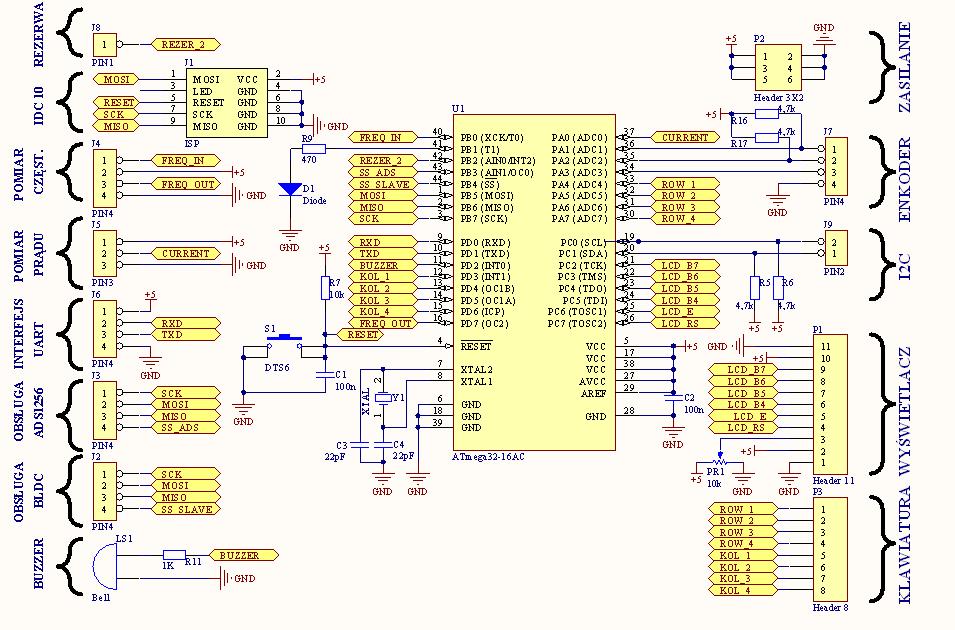Click the J5 PIN3 connector

105,253
